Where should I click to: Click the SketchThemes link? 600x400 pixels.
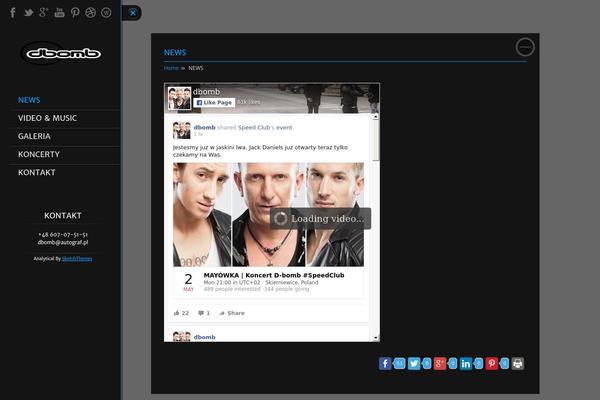77,259
